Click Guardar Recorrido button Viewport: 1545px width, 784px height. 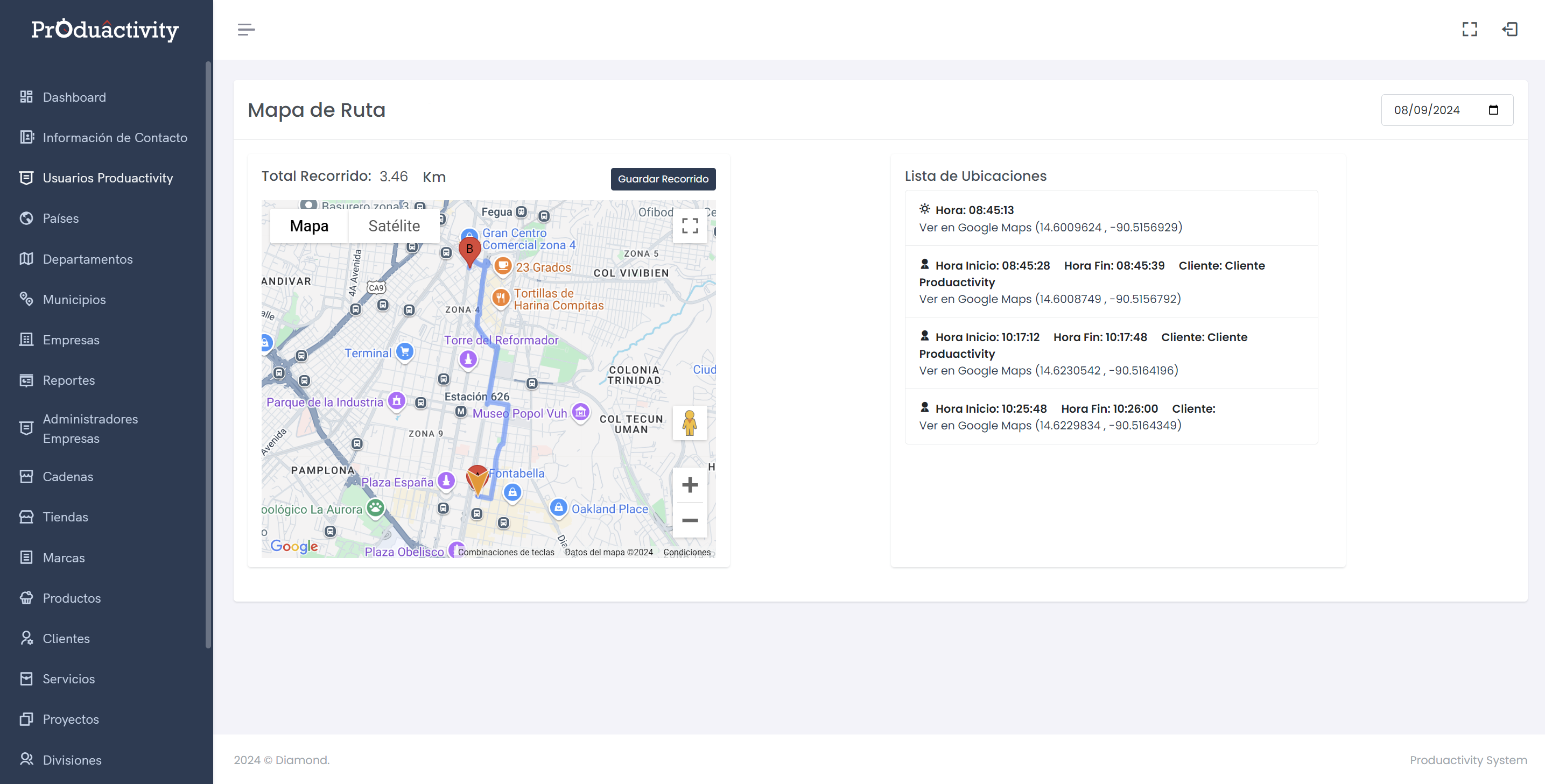pyautogui.click(x=663, y=179)
